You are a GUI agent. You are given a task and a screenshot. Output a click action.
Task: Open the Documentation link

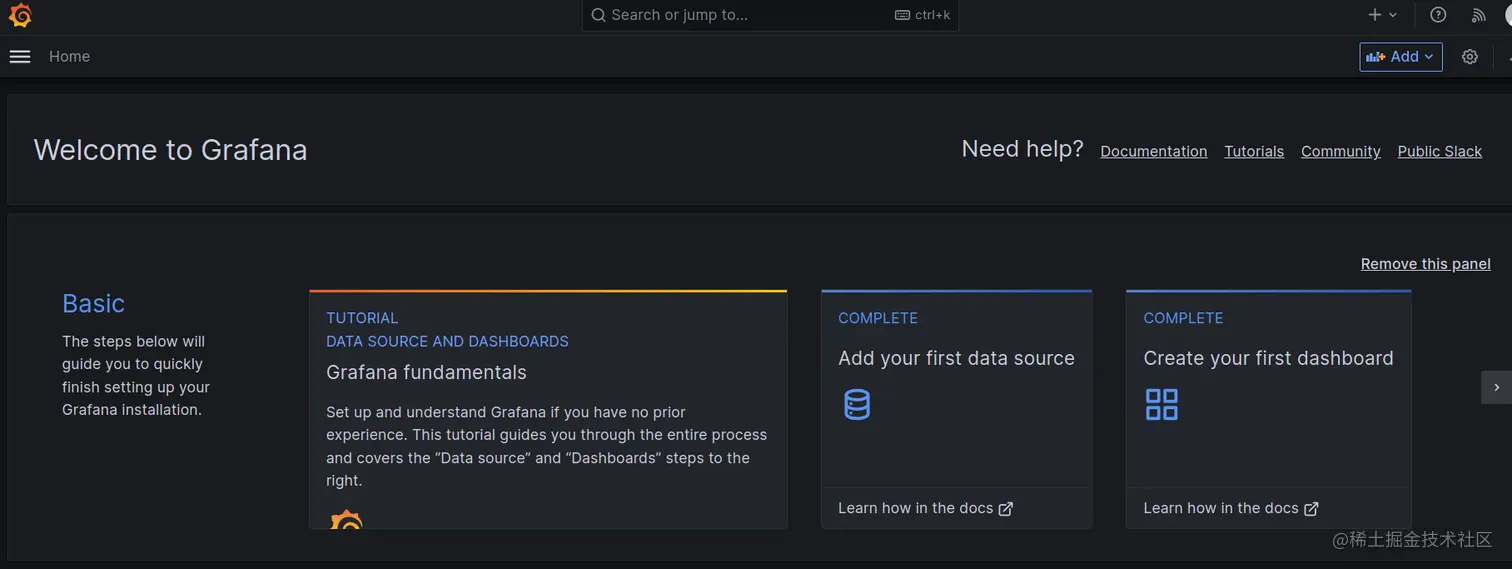[1153, 152]
